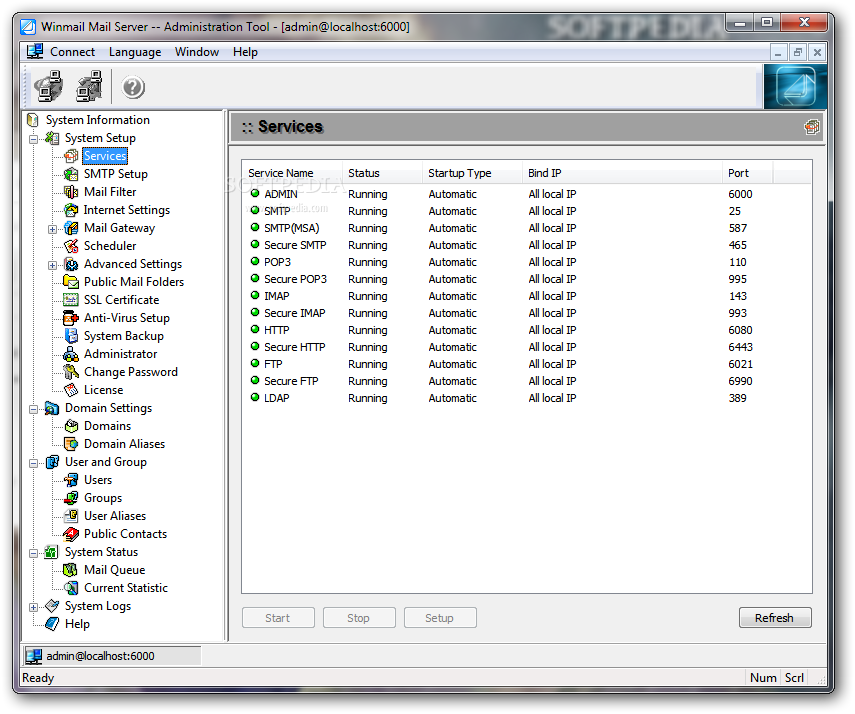The height and width of the screenshot is (714, 855).
Task: Select the POP3 service row
Action: [x=526, y=262]
